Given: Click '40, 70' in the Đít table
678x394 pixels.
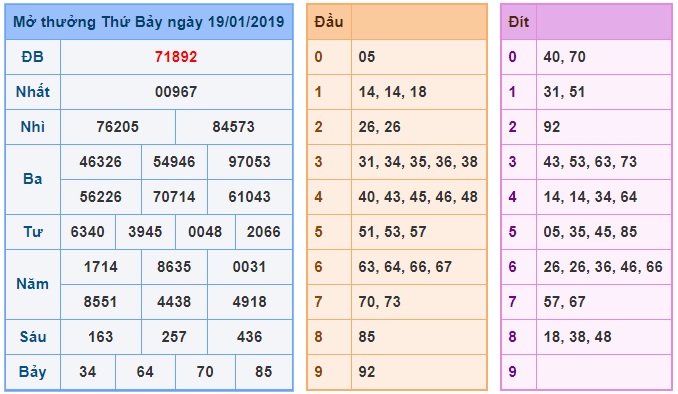Looking at the screenshot, I should click(565, 57).
